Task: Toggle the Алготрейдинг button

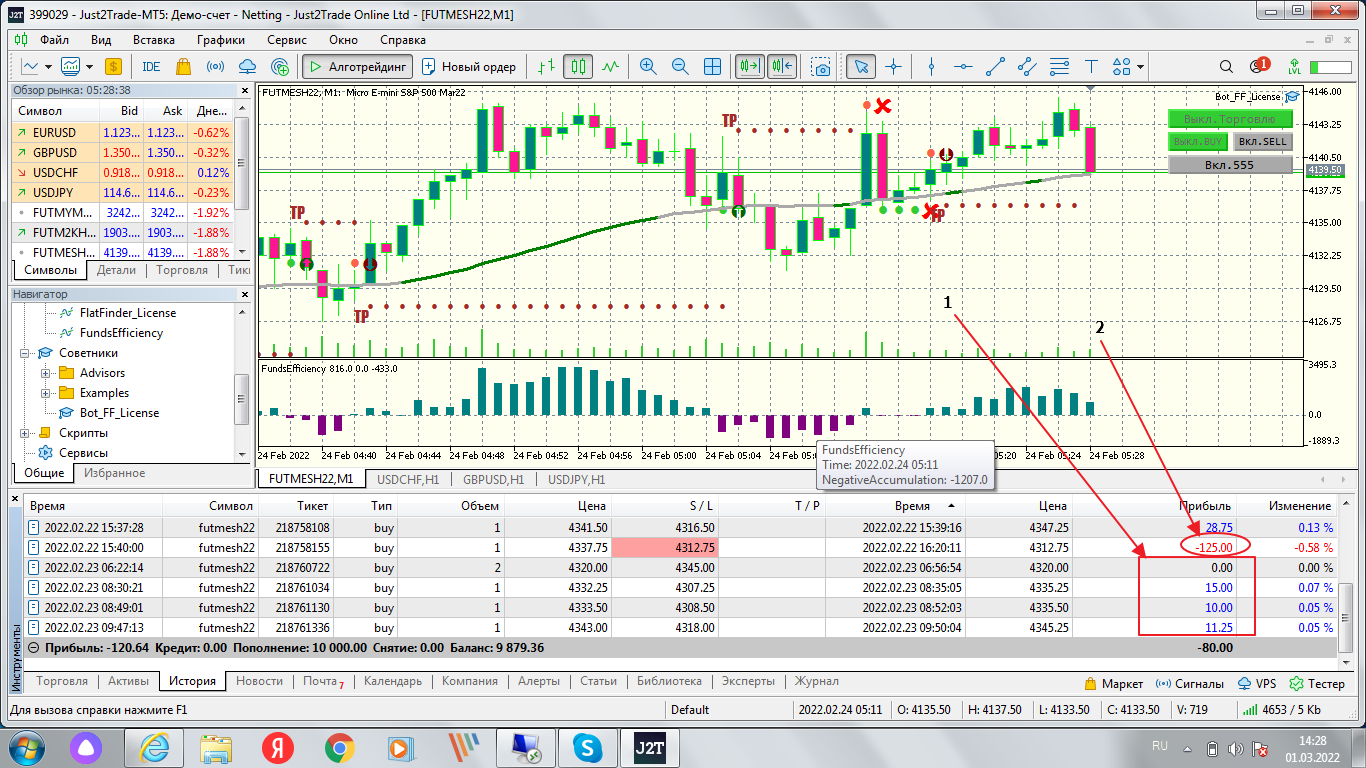Action: click(357, 67)
